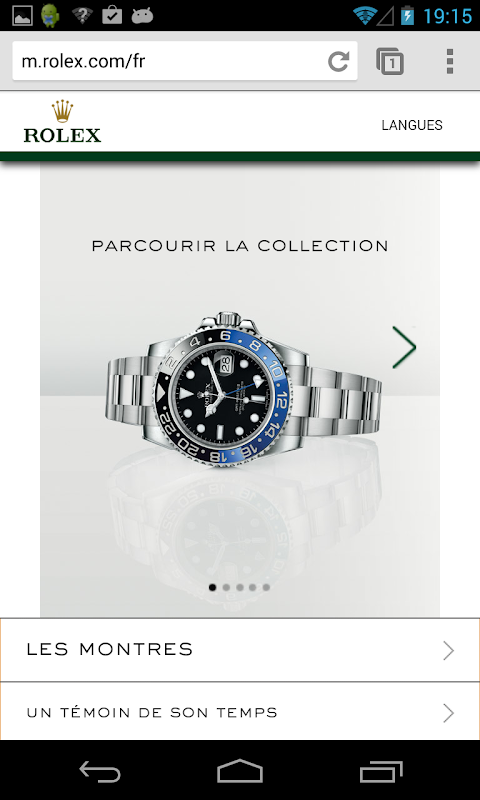This screenshot has width=480, height=800.
Task: Select the first carousel page dot
Action: [213, 587]
